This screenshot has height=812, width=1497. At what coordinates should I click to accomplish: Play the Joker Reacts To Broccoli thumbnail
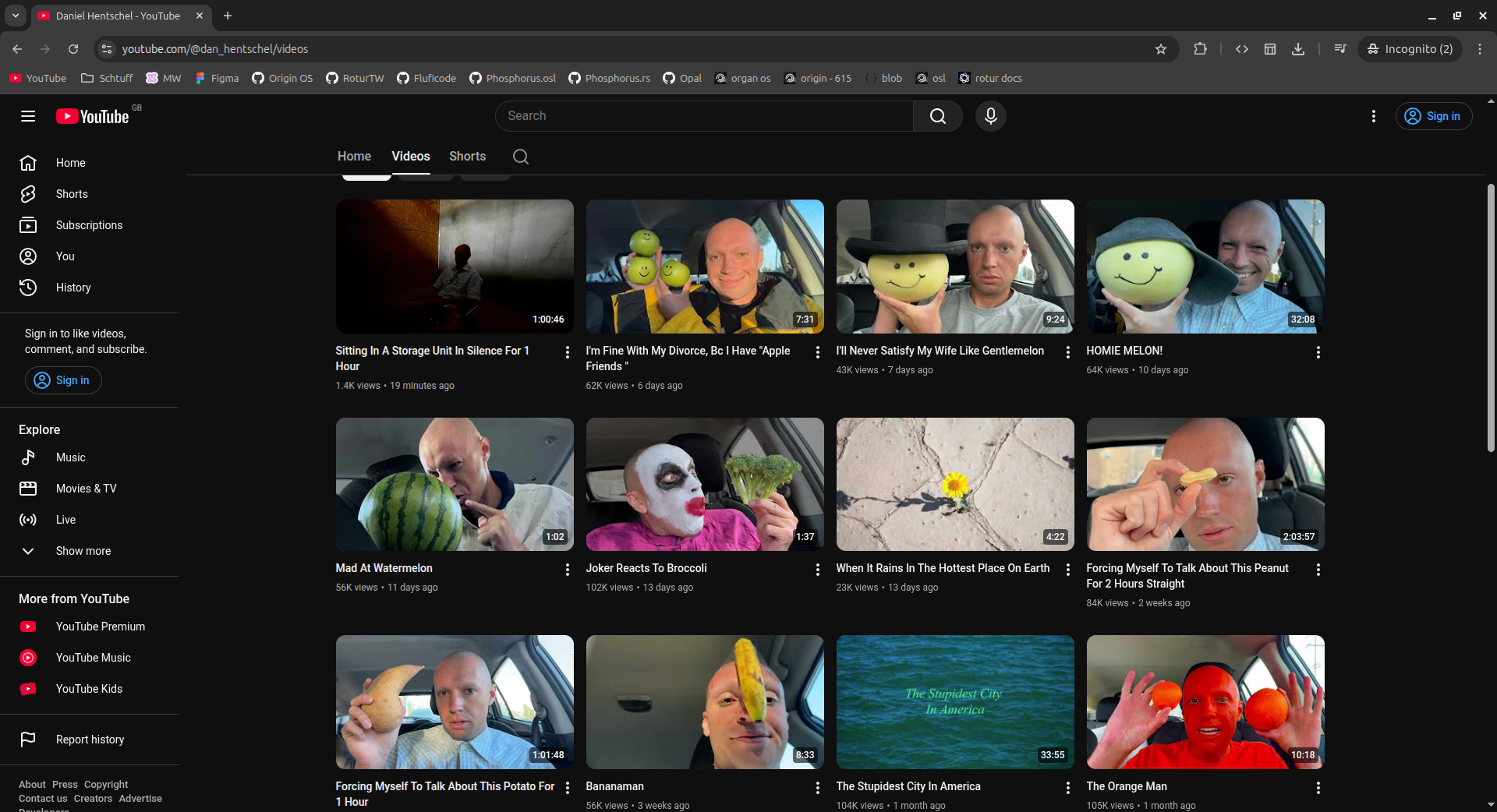pyautogui.click(x=705, y=484)
